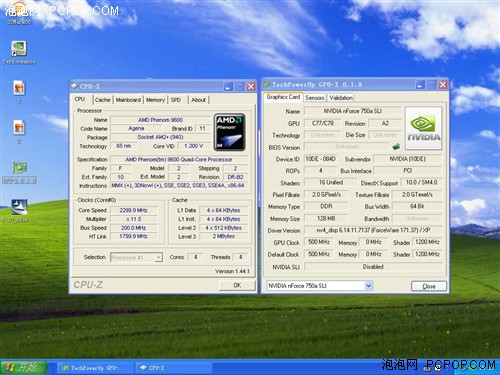This screenshot has height=375, width=500.
Task: Click the Shaders value 16 Unified
Action: [331, 183]
